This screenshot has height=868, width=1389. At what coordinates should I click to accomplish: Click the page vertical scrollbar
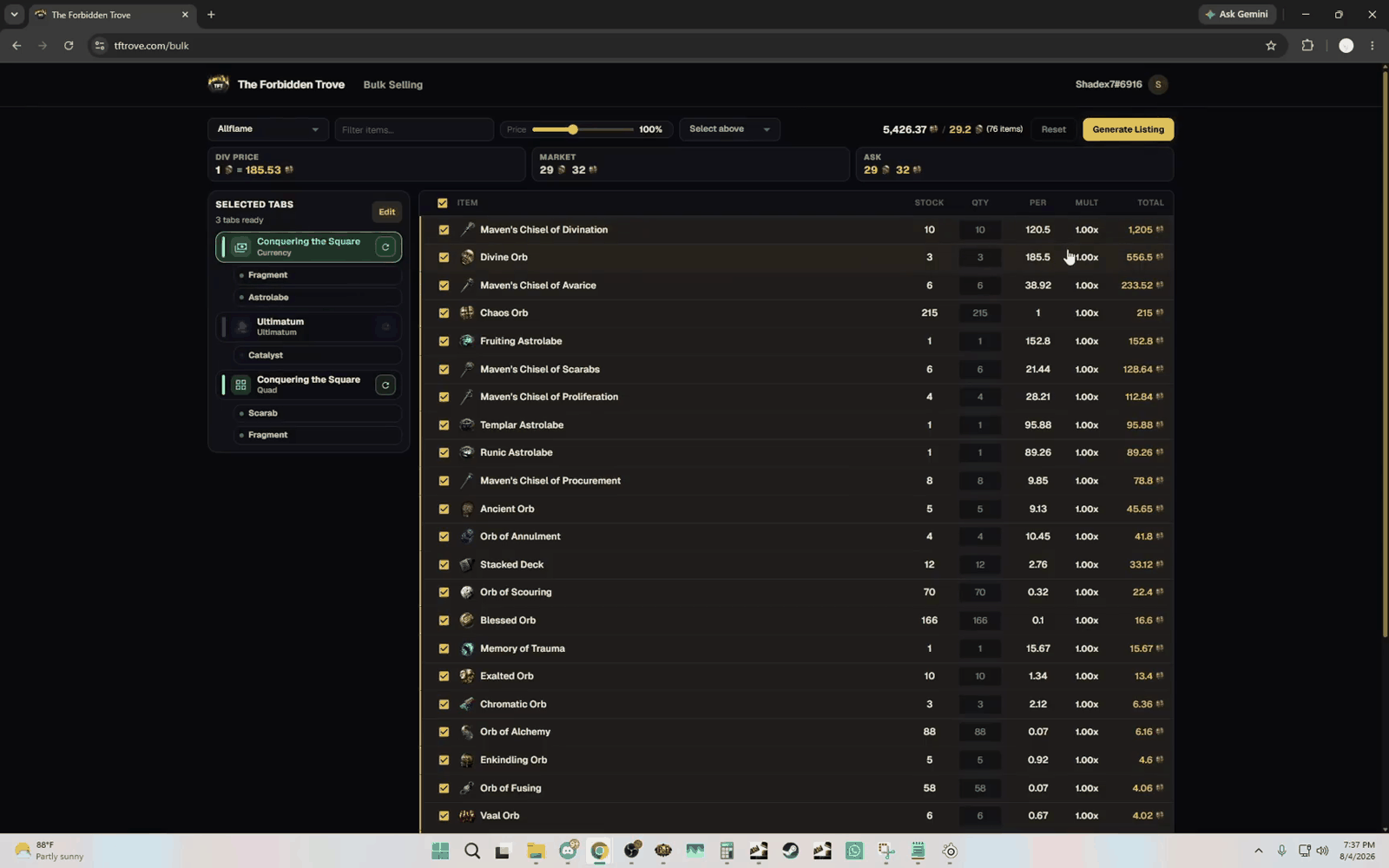1384,356
